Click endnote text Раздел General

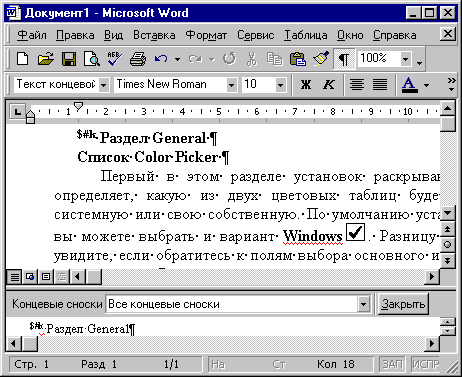pos(88,329)
